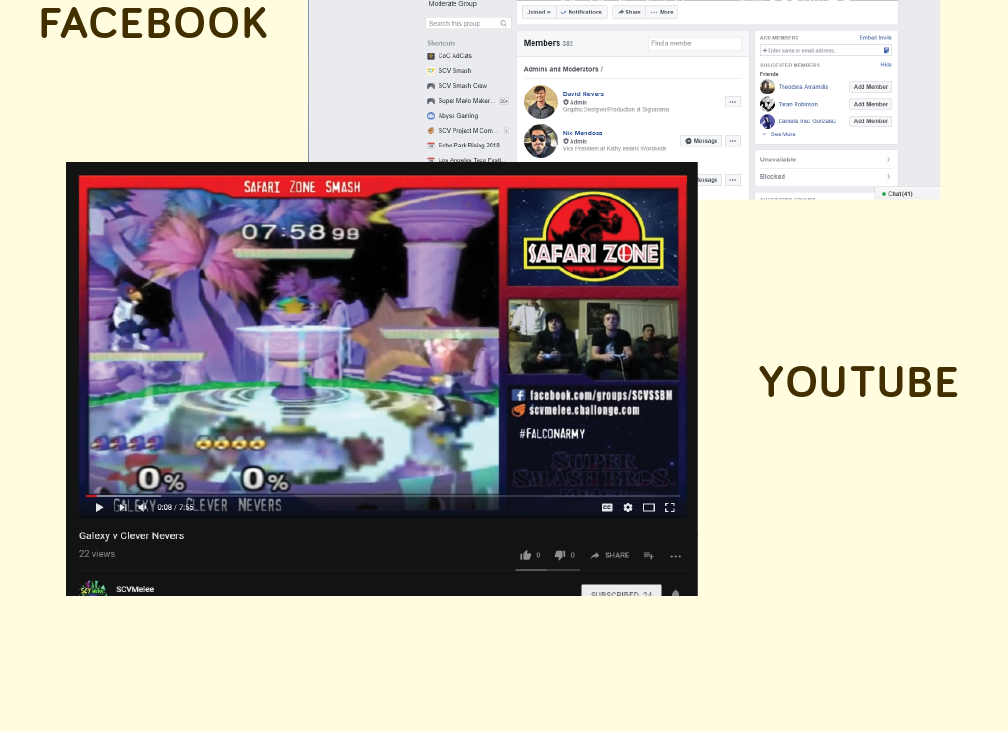Open SCV Smash shortcut

click(449, 71)
